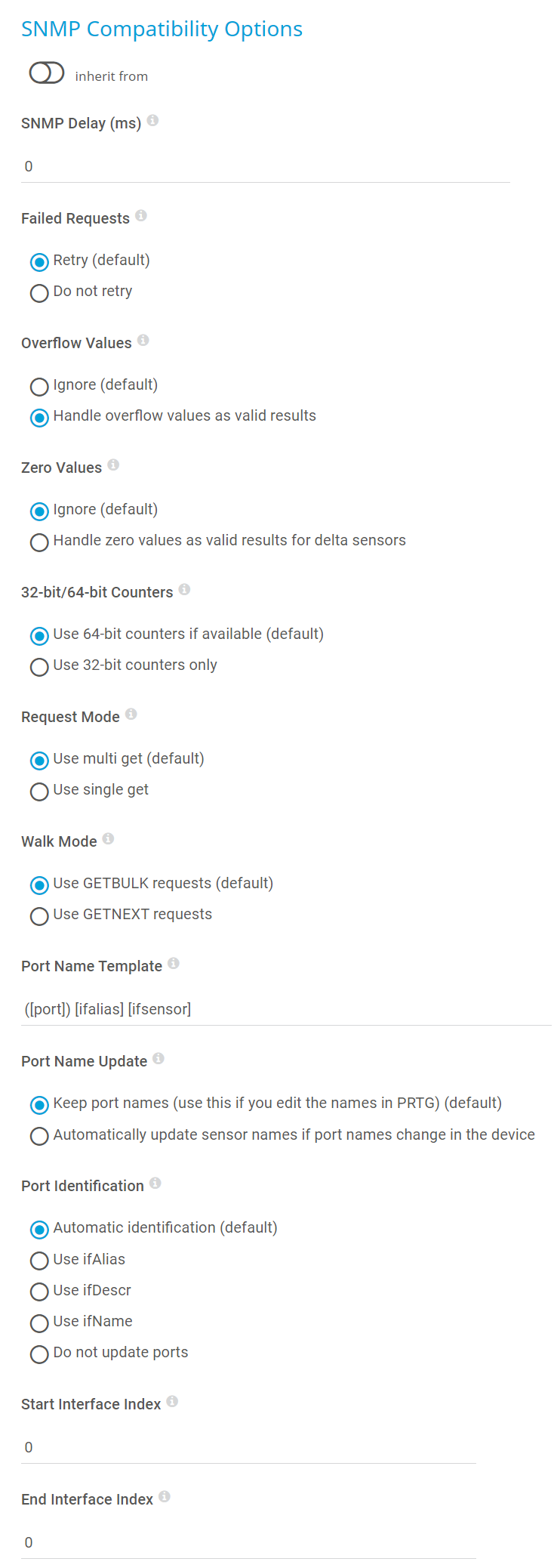Click info icon beside 32-bit/64-bit Counters
The width and height of the screenshot is (554, 1568).
pyautogui.click(x=184, y=589)
